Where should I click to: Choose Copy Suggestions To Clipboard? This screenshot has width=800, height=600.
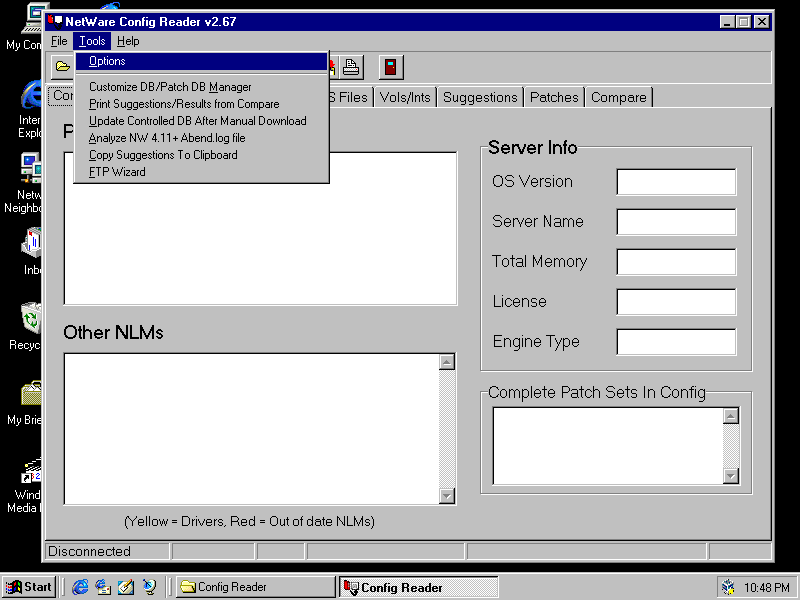[x=202, y=155]
